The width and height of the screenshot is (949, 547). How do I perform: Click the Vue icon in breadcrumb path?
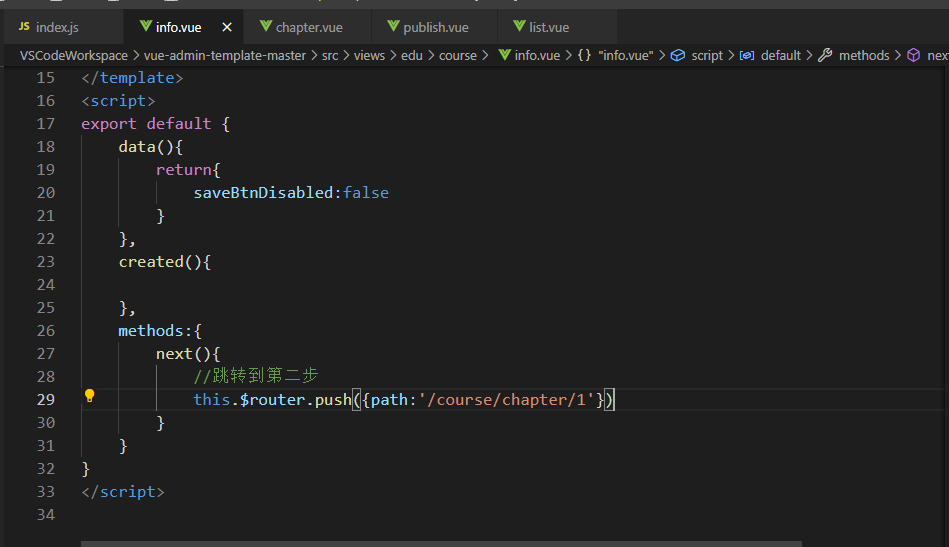point(505,55)
